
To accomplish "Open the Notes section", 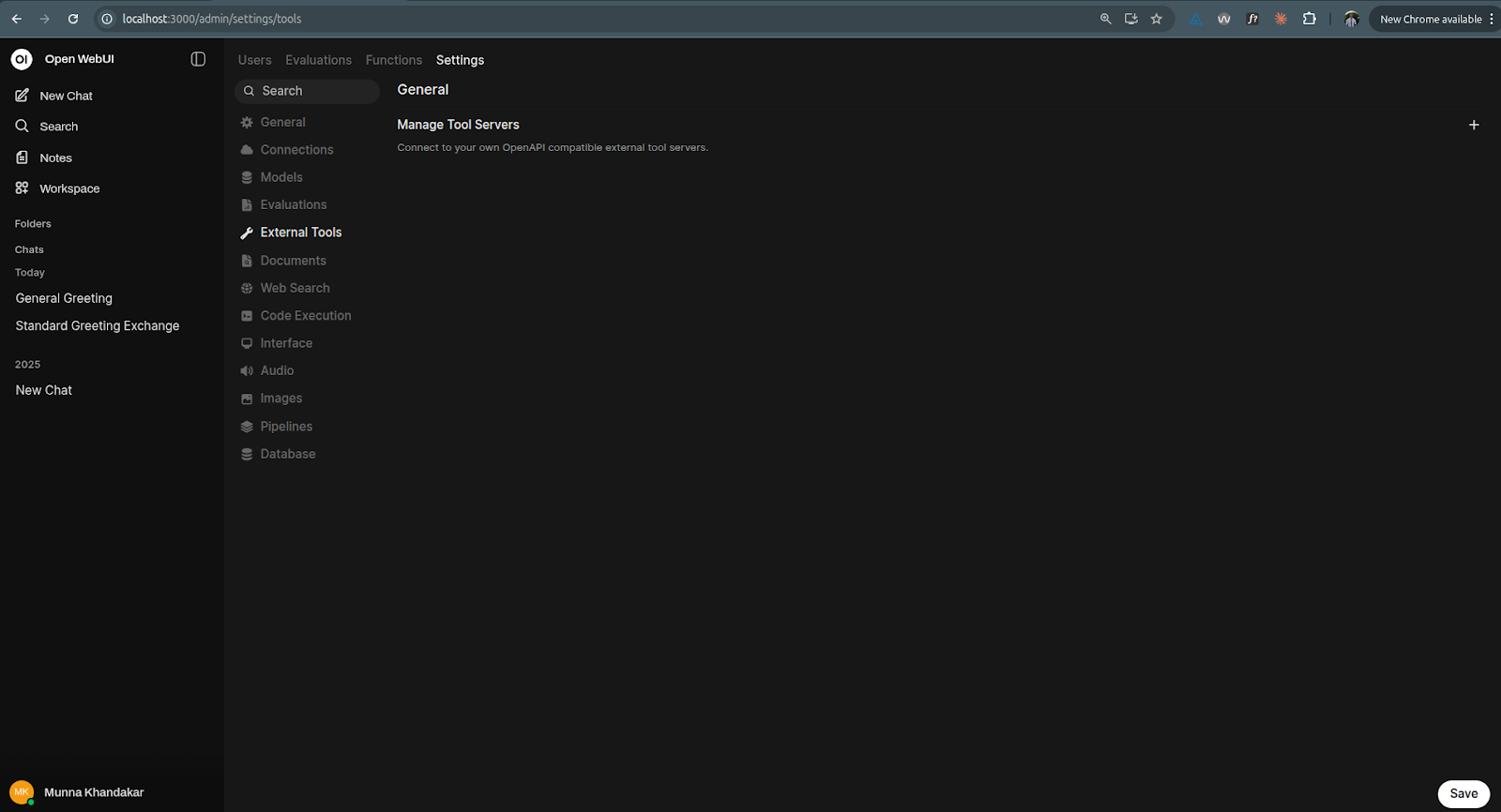I will click(x=55, y=158).
